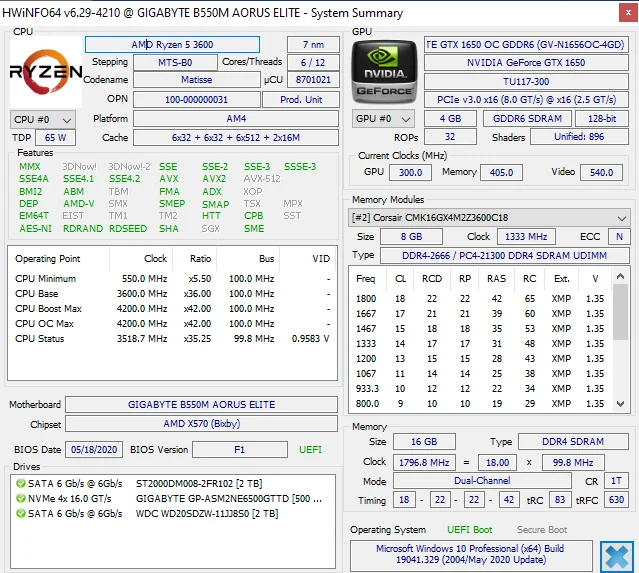The width and height of the screenshot is (639, 573).
Task: Click the AMD X570 (Bixby) chipset field
Action: [x=201, y=424]
